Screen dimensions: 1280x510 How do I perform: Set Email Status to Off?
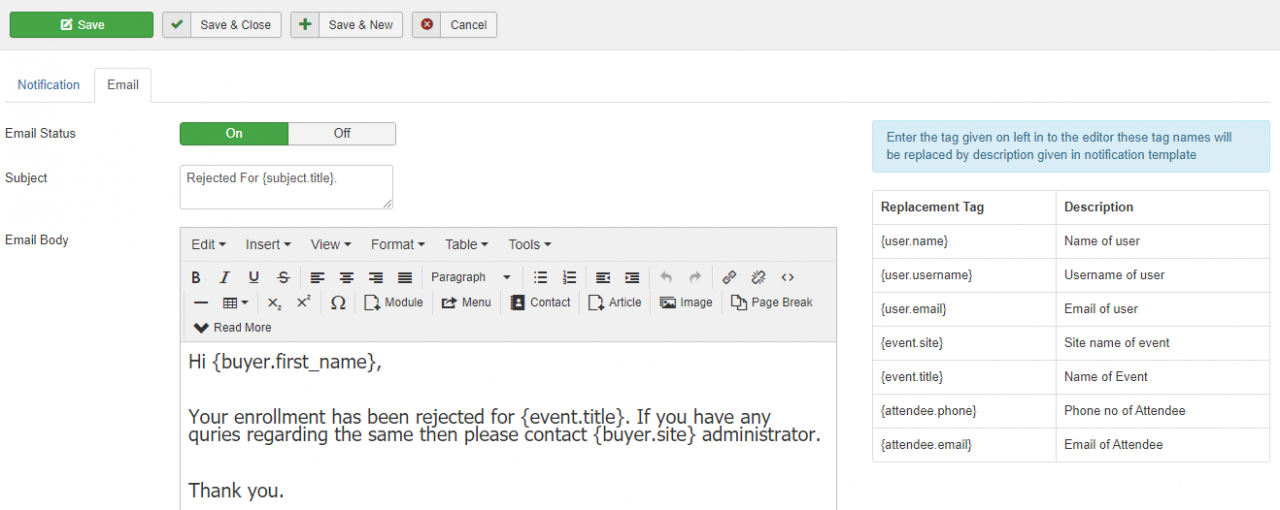(x=342, y=133)
